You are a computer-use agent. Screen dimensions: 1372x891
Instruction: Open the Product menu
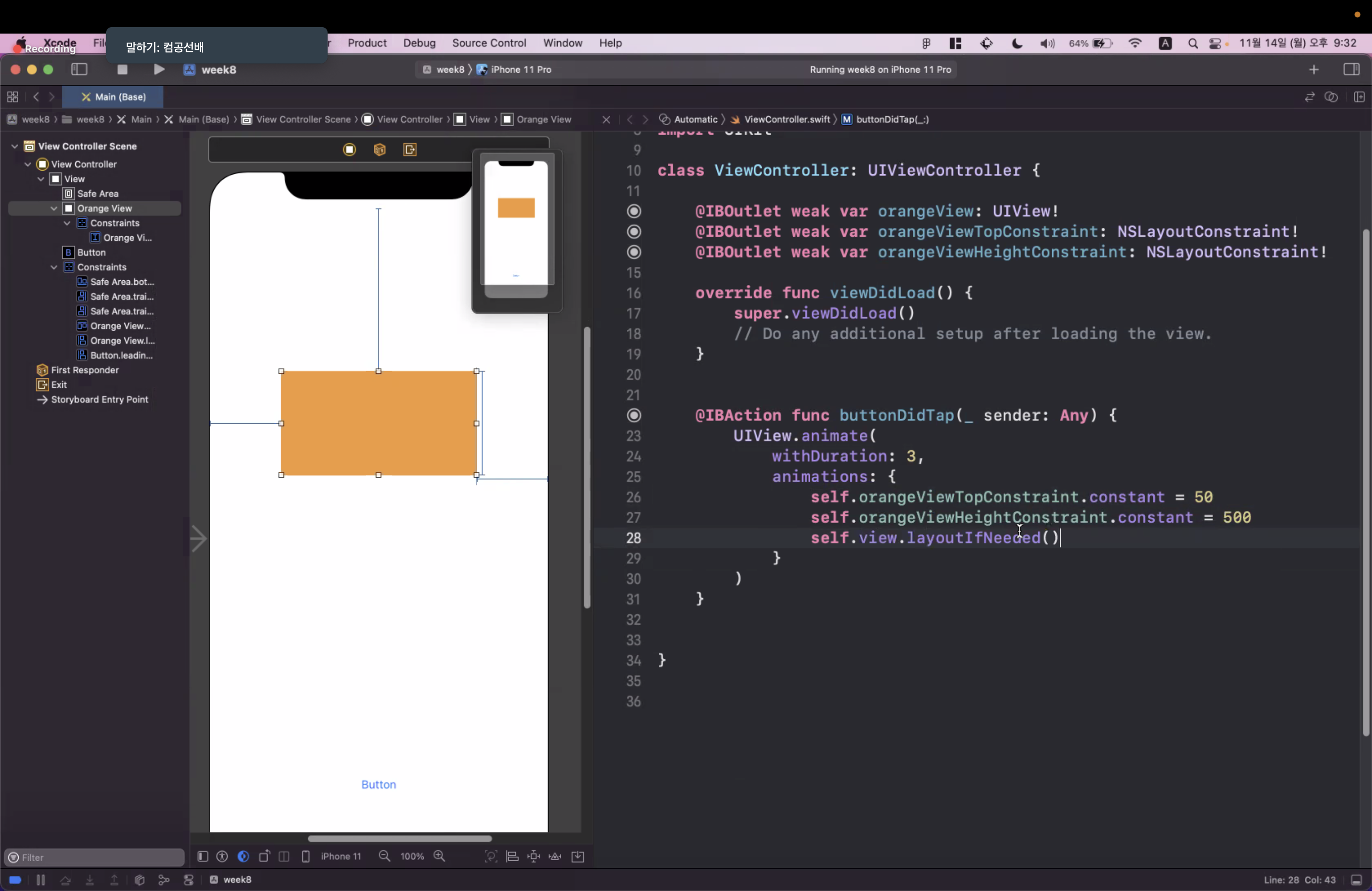(x=367, y=43)
